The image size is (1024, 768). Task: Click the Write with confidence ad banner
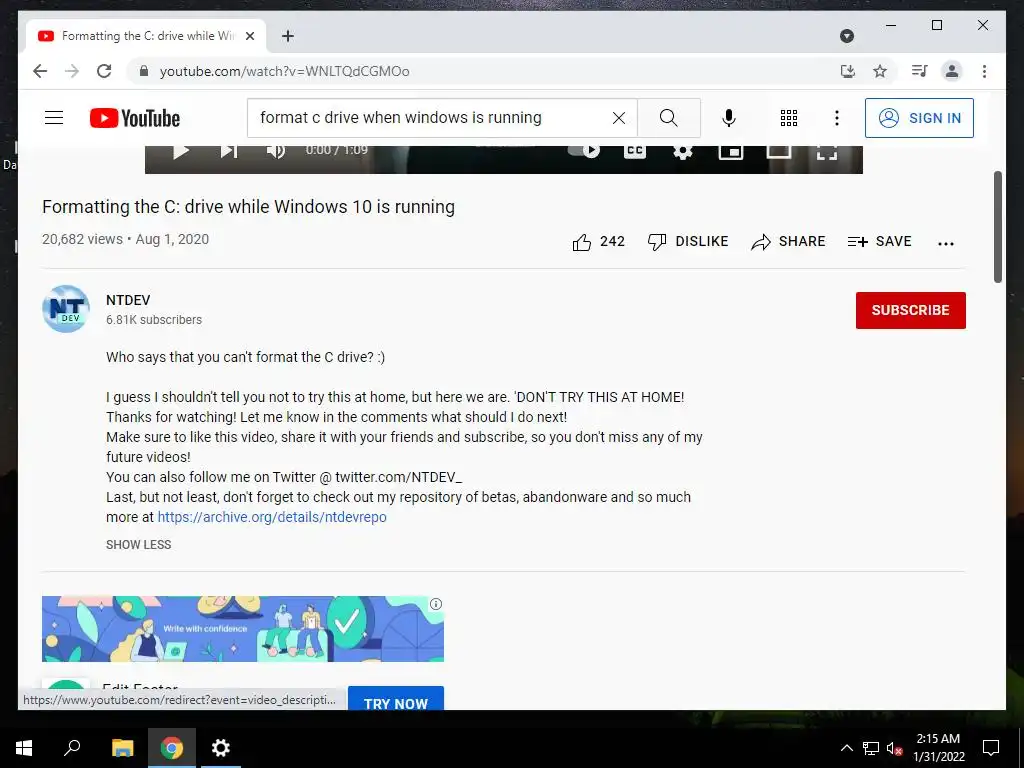(243, 629)
